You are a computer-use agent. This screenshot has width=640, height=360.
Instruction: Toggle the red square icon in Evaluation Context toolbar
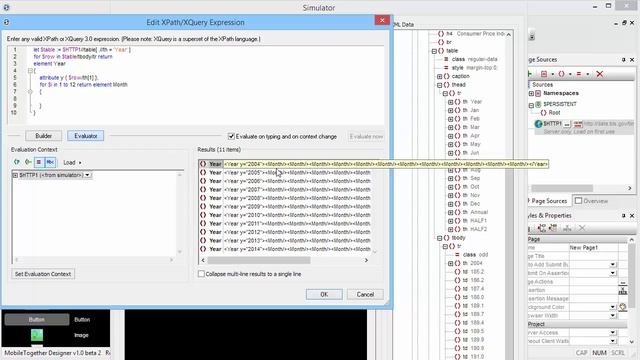39,162
